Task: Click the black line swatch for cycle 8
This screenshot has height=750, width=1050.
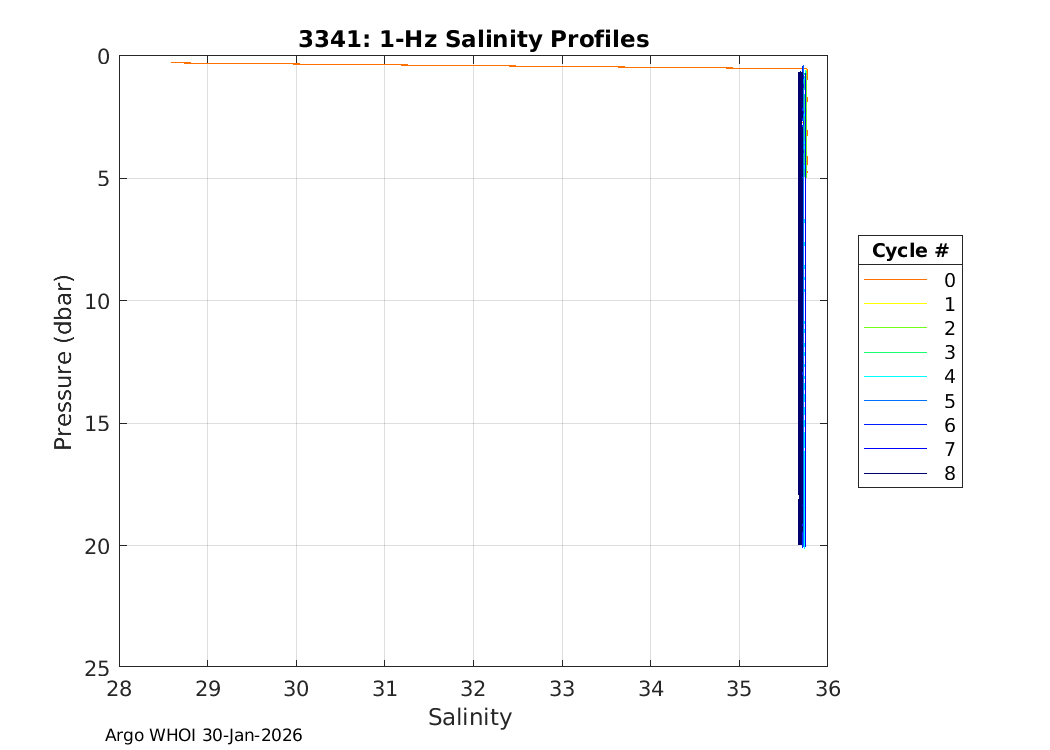Action: 895,474
